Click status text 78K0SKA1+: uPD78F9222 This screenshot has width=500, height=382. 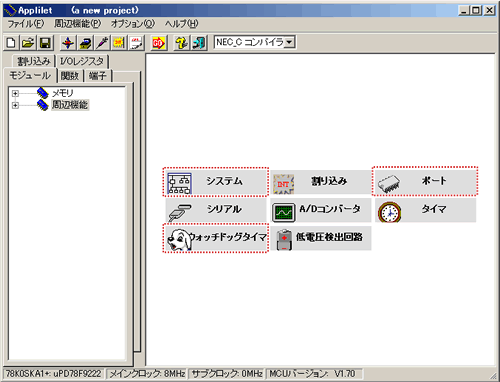click(x=53, y=374)
